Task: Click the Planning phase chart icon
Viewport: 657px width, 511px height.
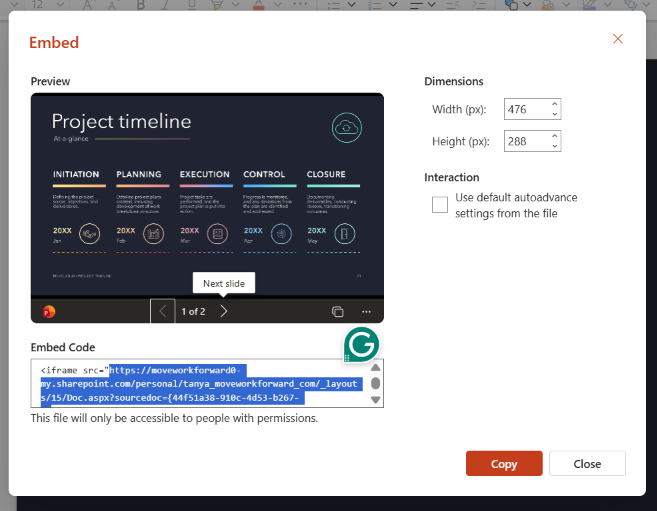Action: [154, 234]
